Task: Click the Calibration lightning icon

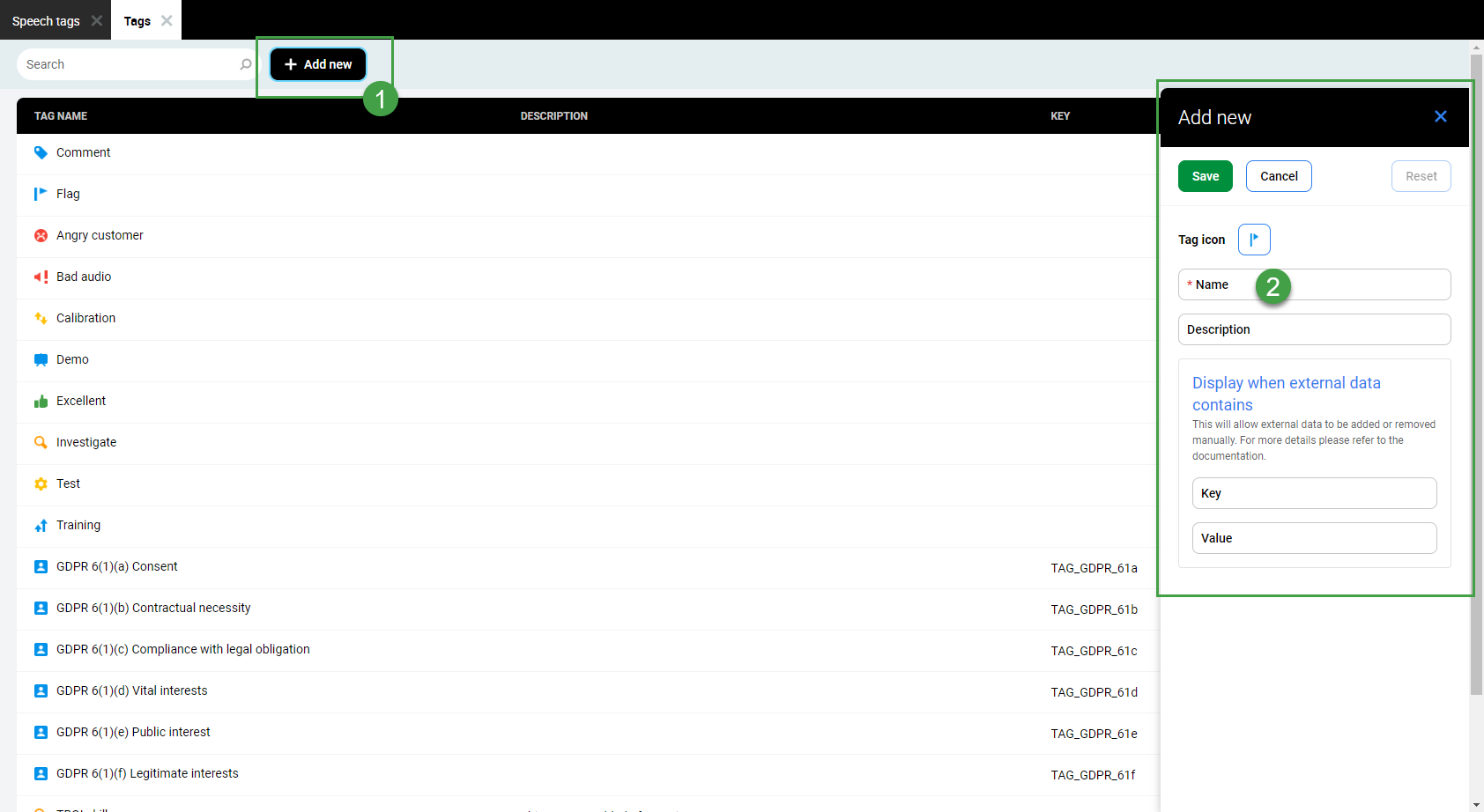Action: [41, 317]
